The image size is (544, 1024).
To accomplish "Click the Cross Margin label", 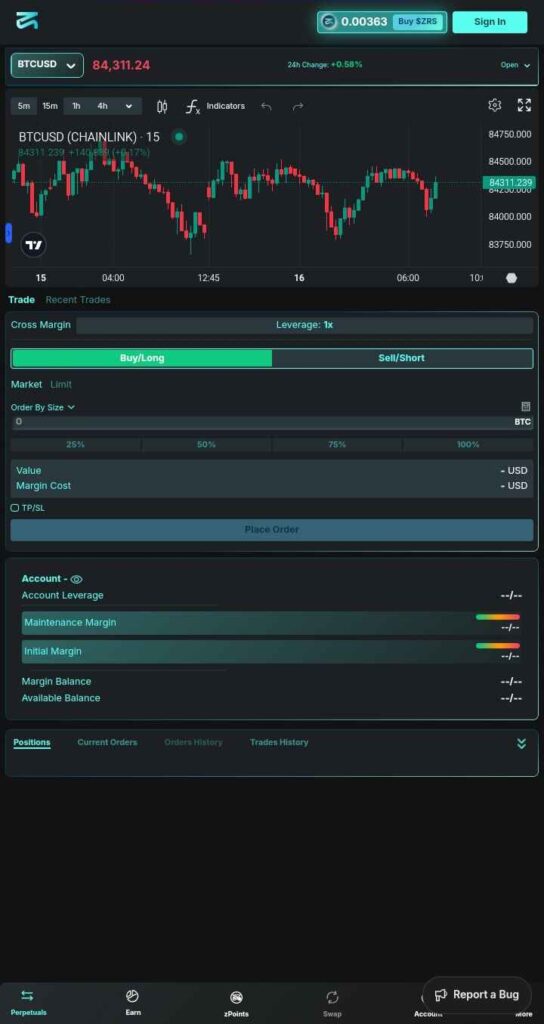I will pyautogui.click(x=40, y=325).
